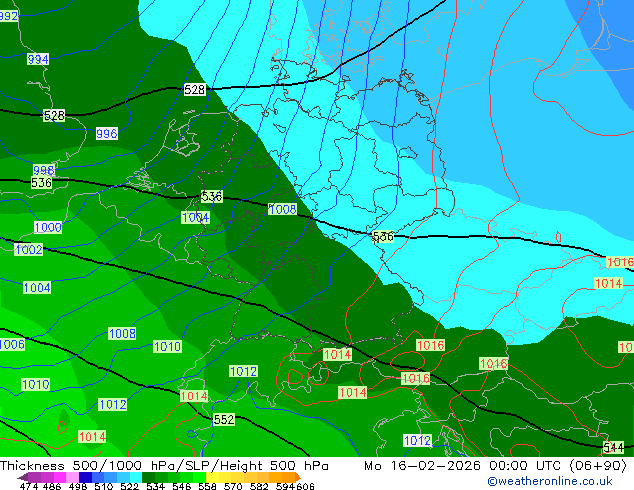Click the 570 value under the legend
The width and height of the screenshot is (634, 490).
233,486
